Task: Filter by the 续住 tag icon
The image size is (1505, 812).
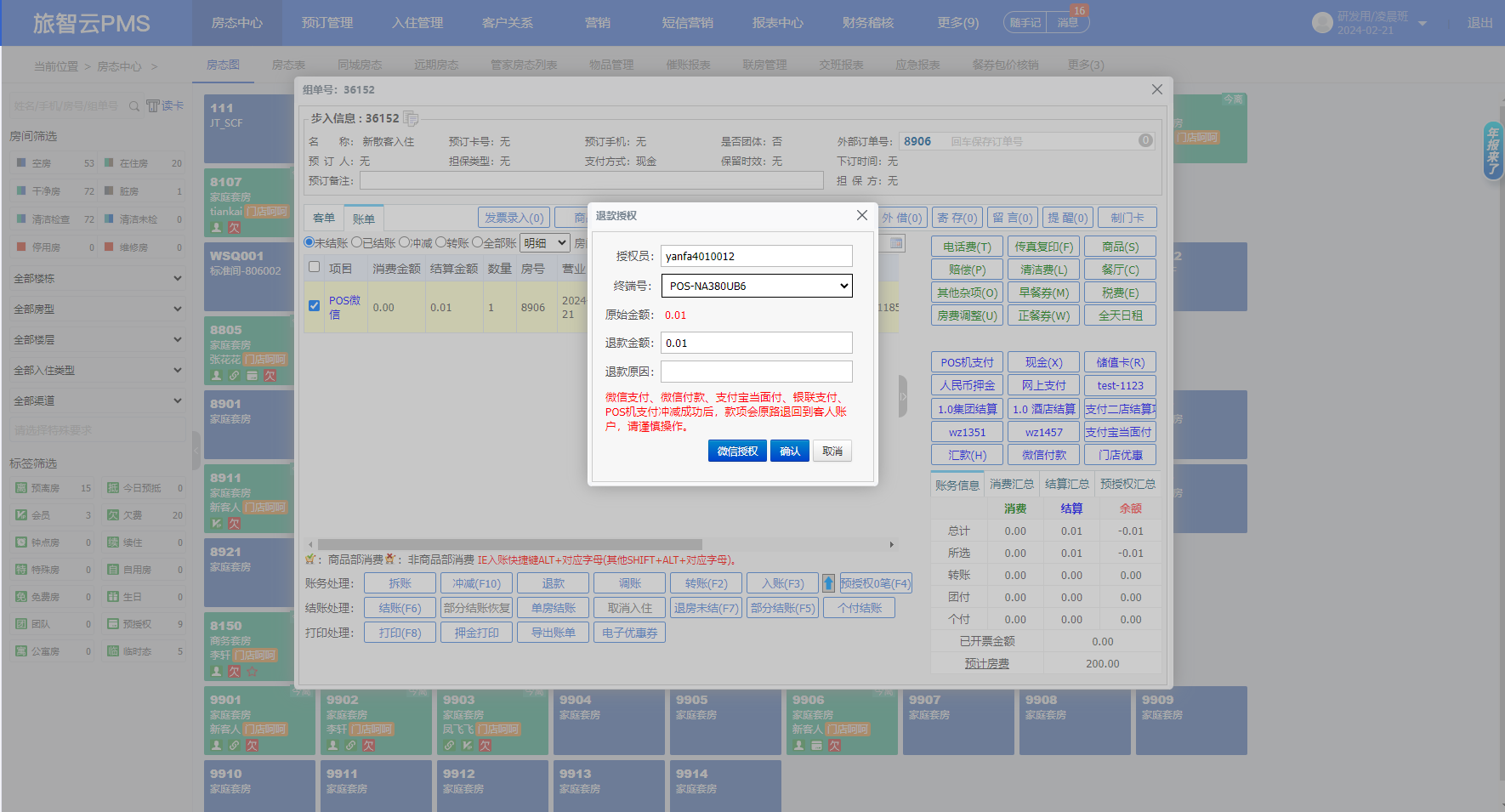Action: [113, 542]
